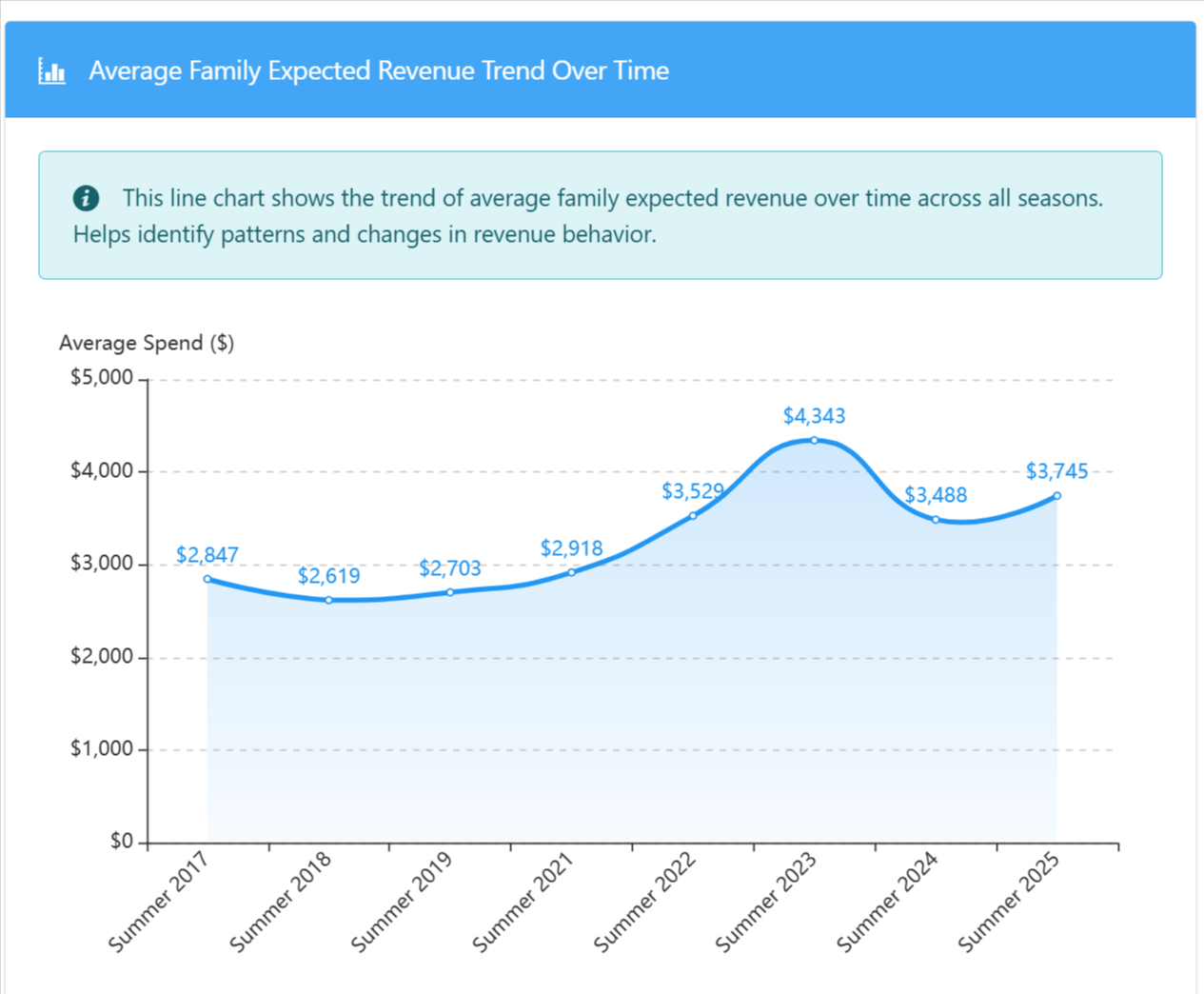Click the Average Spend ($) axis title

tap(148, 343)
